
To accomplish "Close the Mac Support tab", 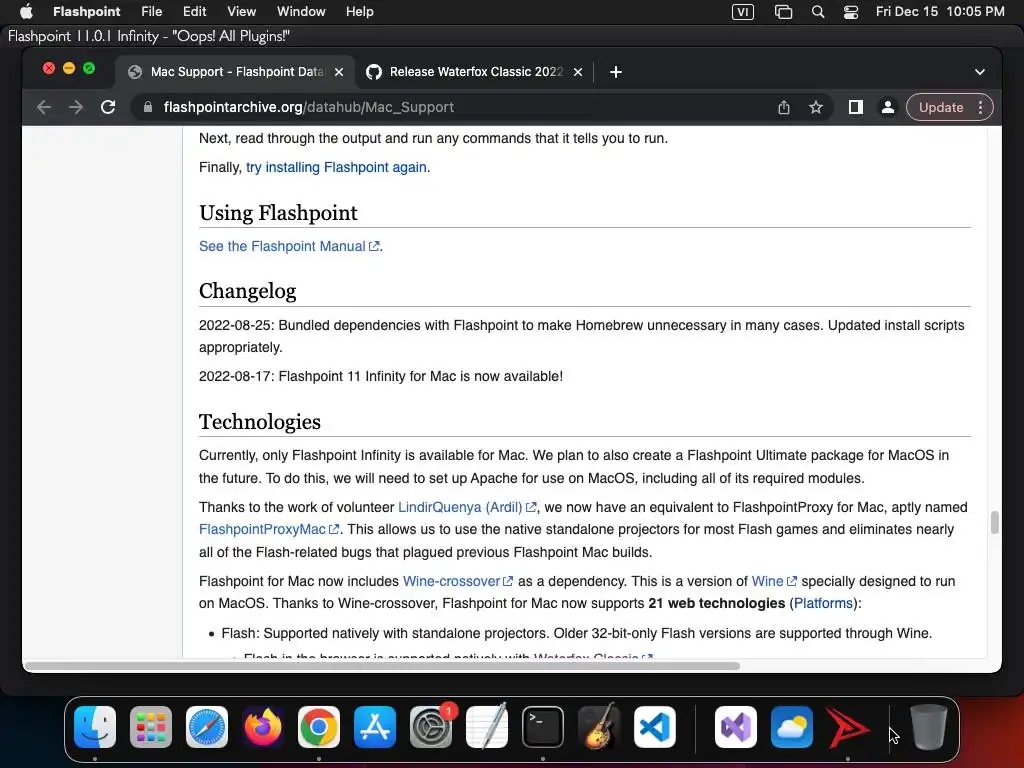I will pyautogui.click(x=339, y=72).
